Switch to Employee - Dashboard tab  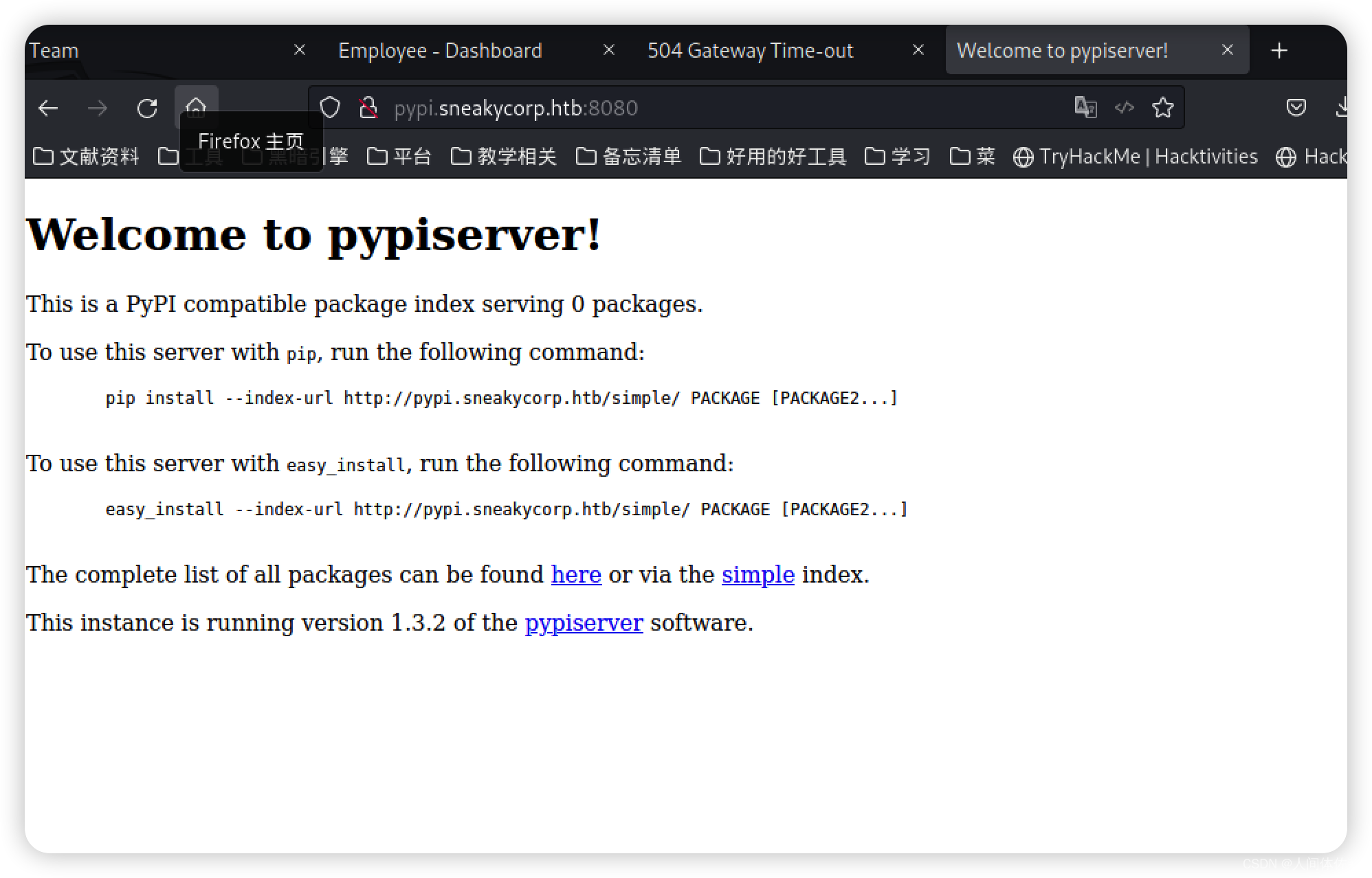click(x=440, y=50)
